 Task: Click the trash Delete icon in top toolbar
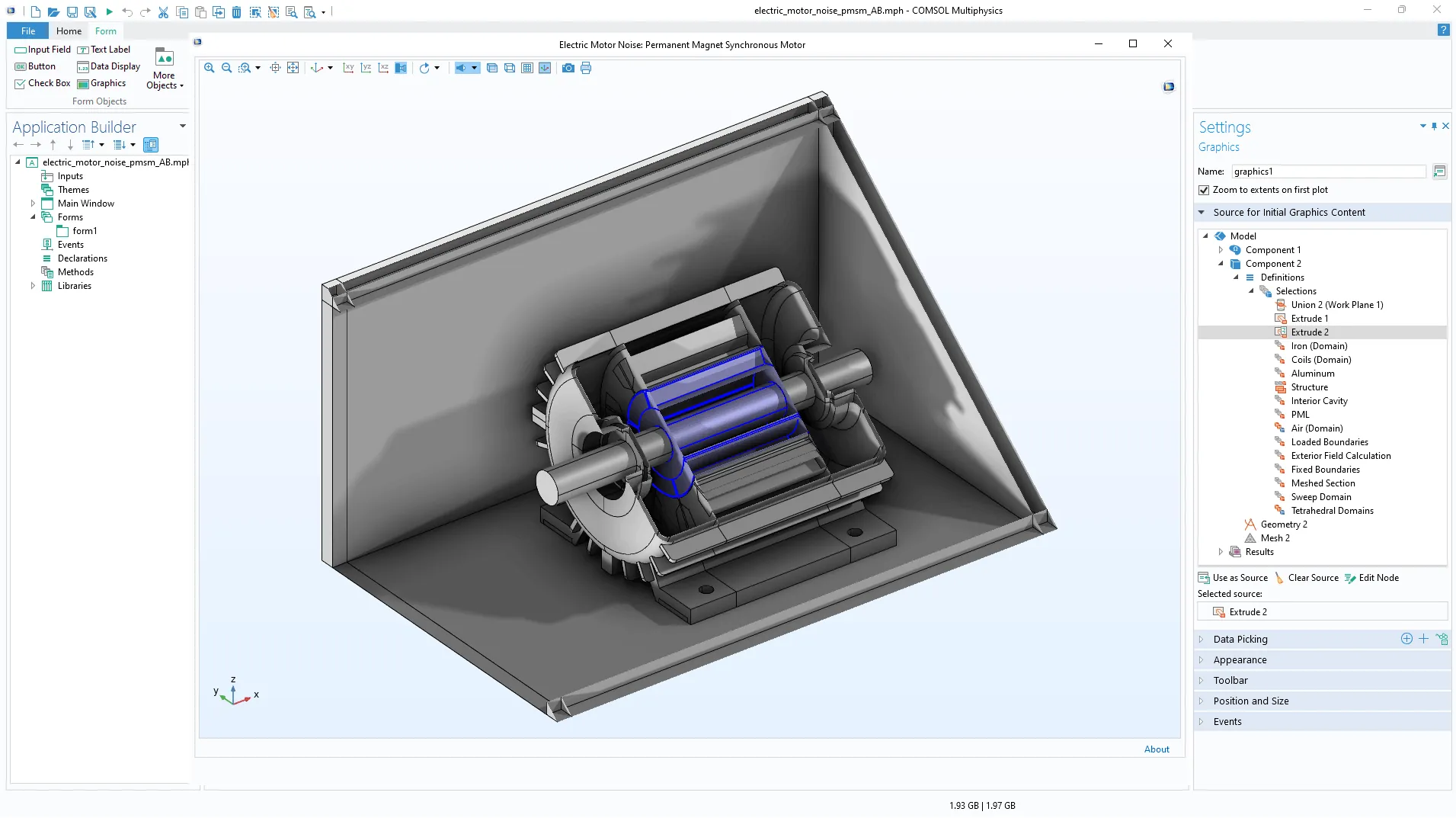[236, 11]
